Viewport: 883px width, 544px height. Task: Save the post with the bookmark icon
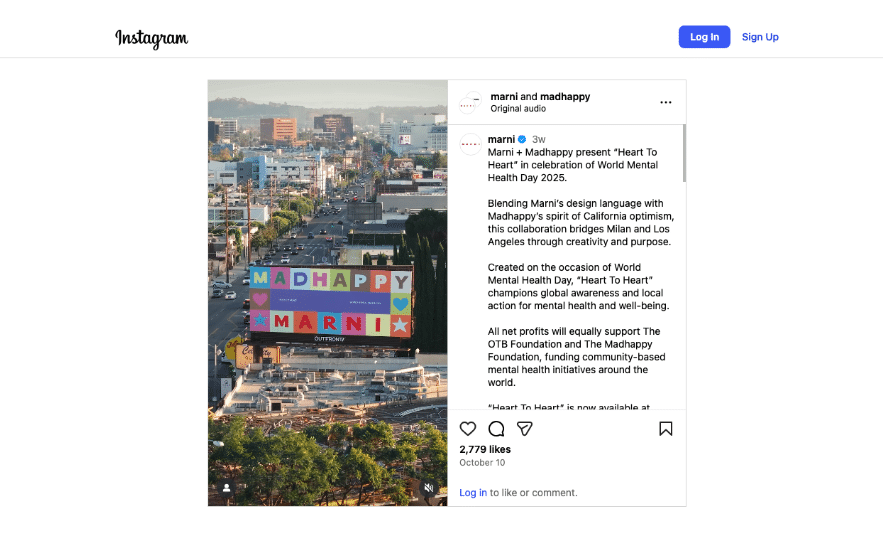tap(665, 429)
